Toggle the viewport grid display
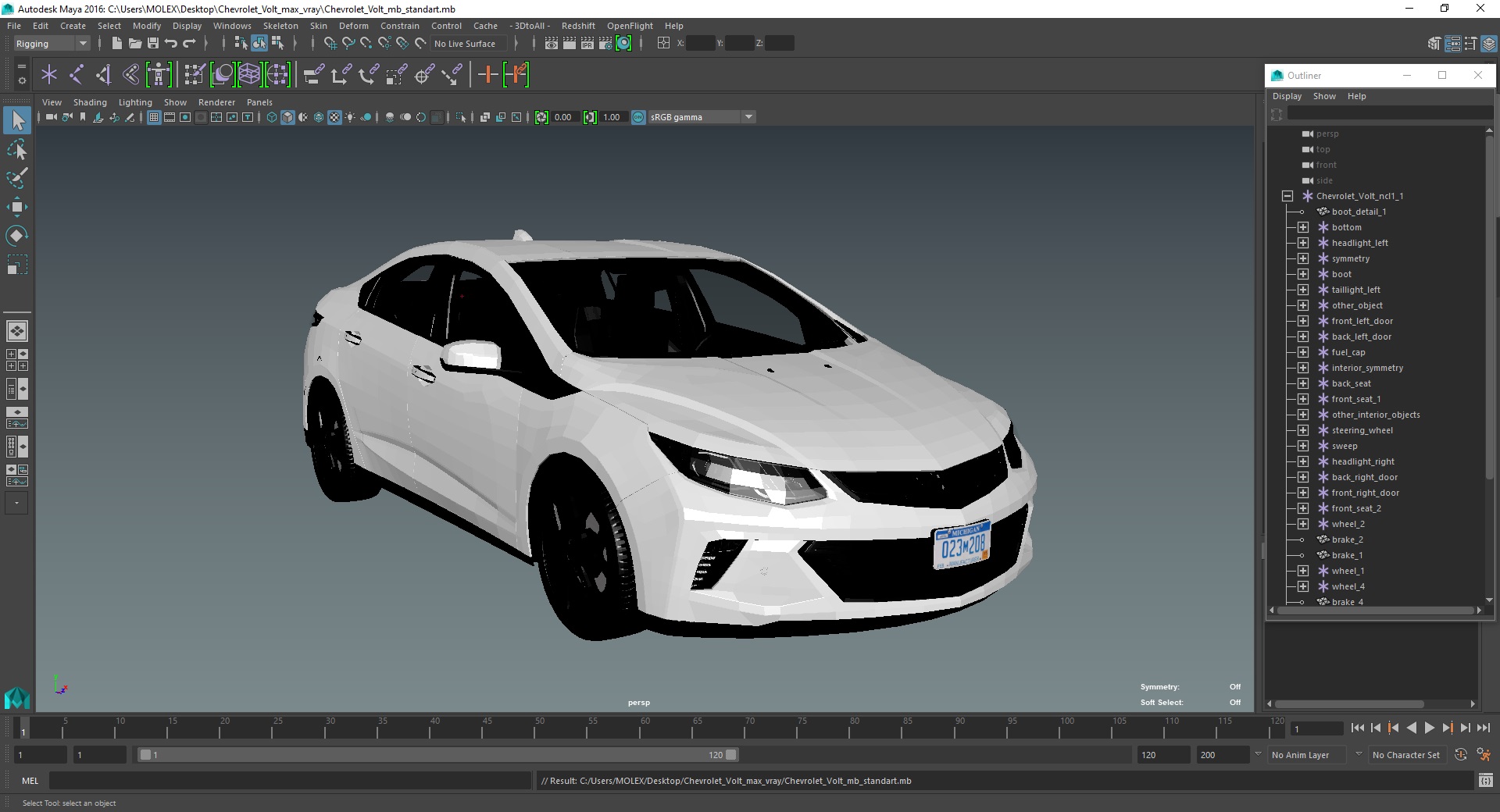Viewport: 1500px width, 812px height. tap(154, 117)
